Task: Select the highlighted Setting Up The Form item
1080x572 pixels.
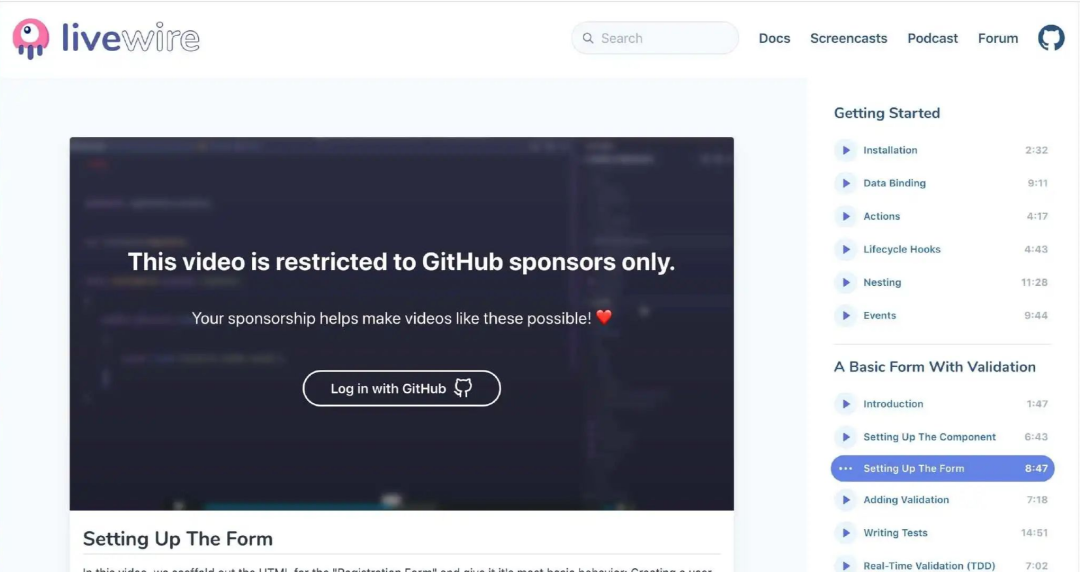Action: 942,469
